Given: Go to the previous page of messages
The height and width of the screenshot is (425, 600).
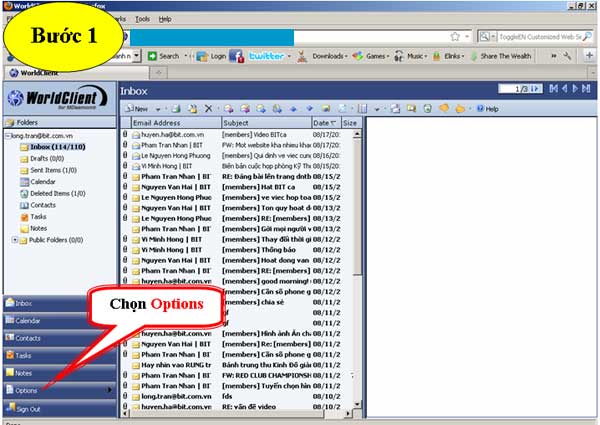Looking at the screenshot, I should point(564,89).
